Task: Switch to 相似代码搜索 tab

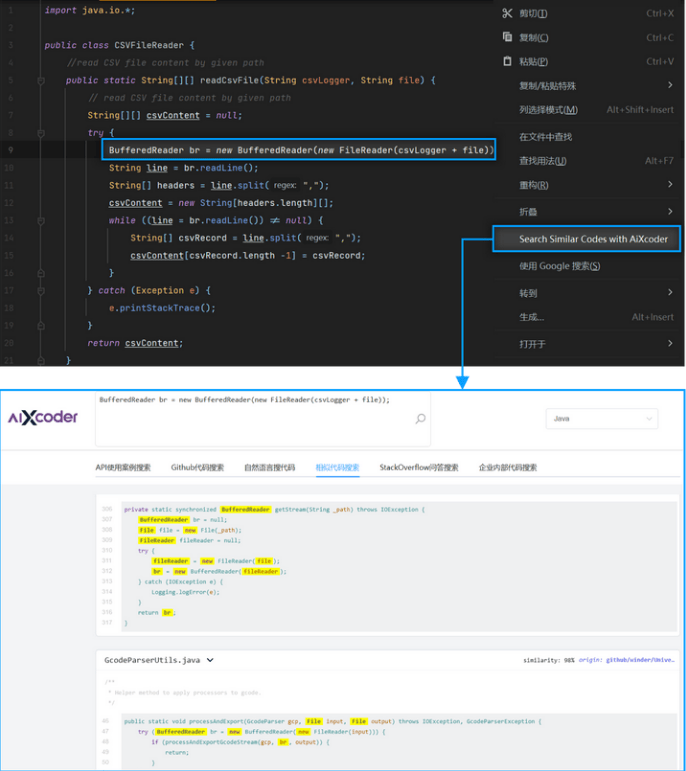Action: 337,467
